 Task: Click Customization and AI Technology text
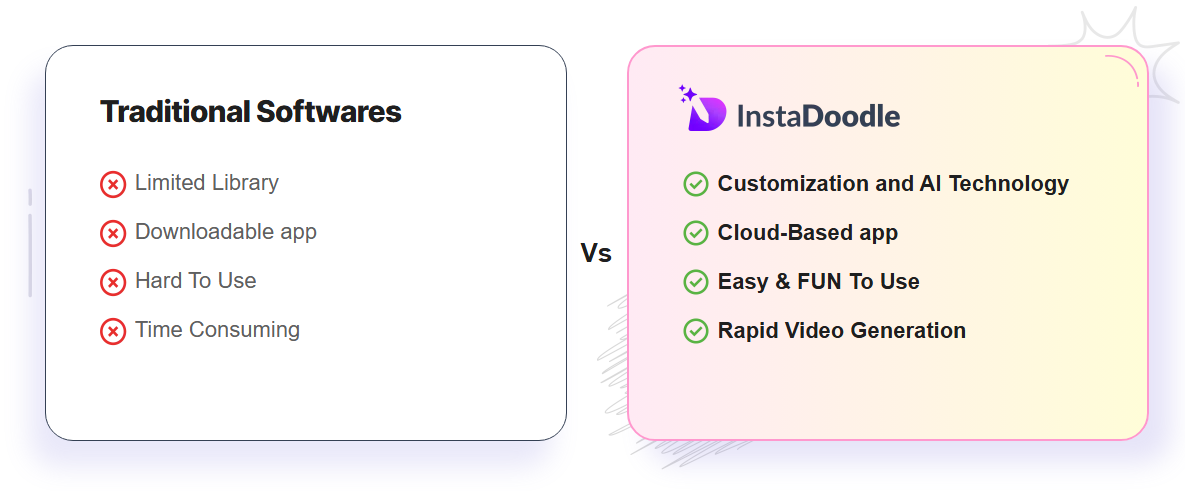tap(893, 184)
